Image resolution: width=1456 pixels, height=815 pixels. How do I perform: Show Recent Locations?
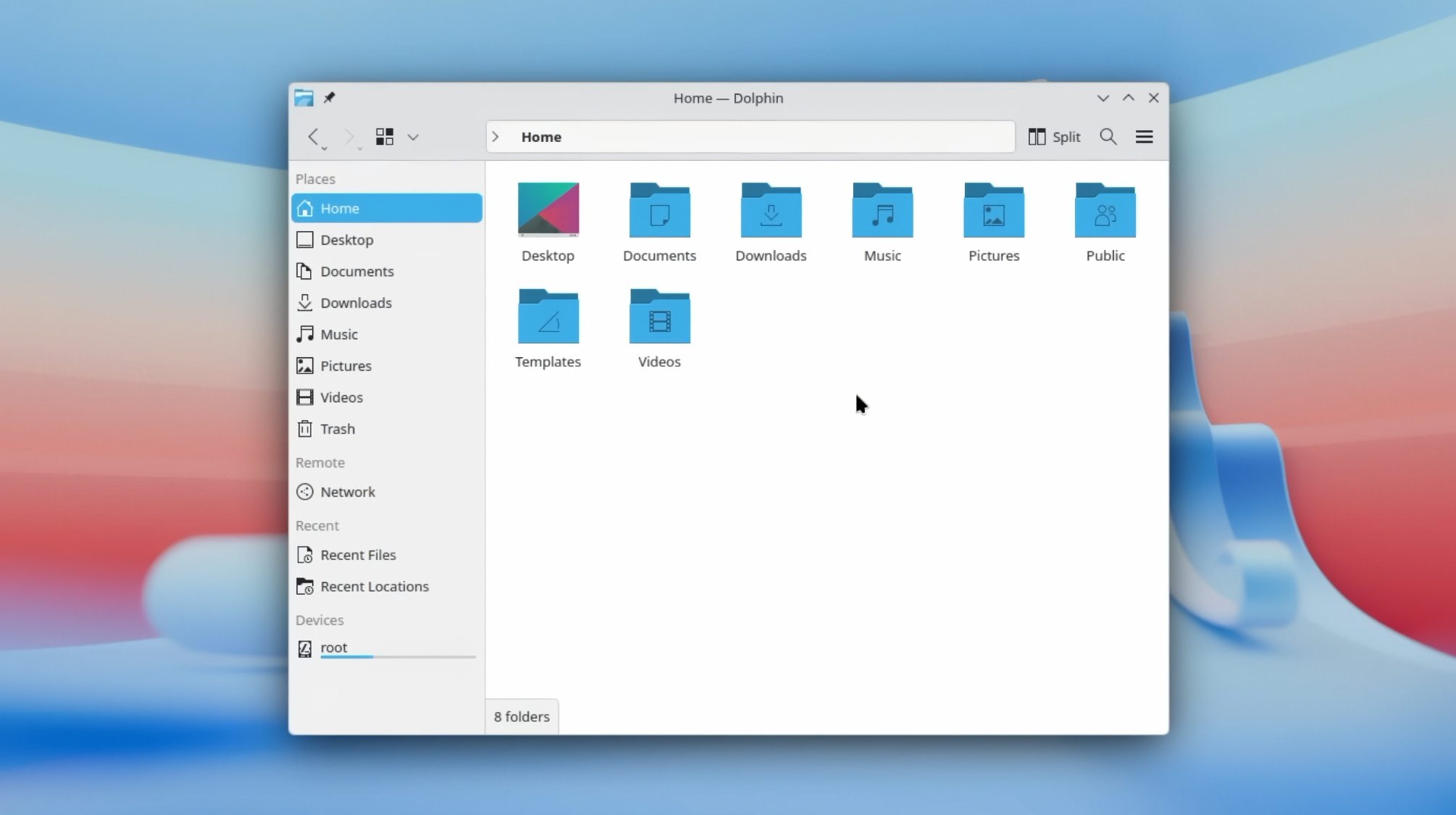point(387,586)
